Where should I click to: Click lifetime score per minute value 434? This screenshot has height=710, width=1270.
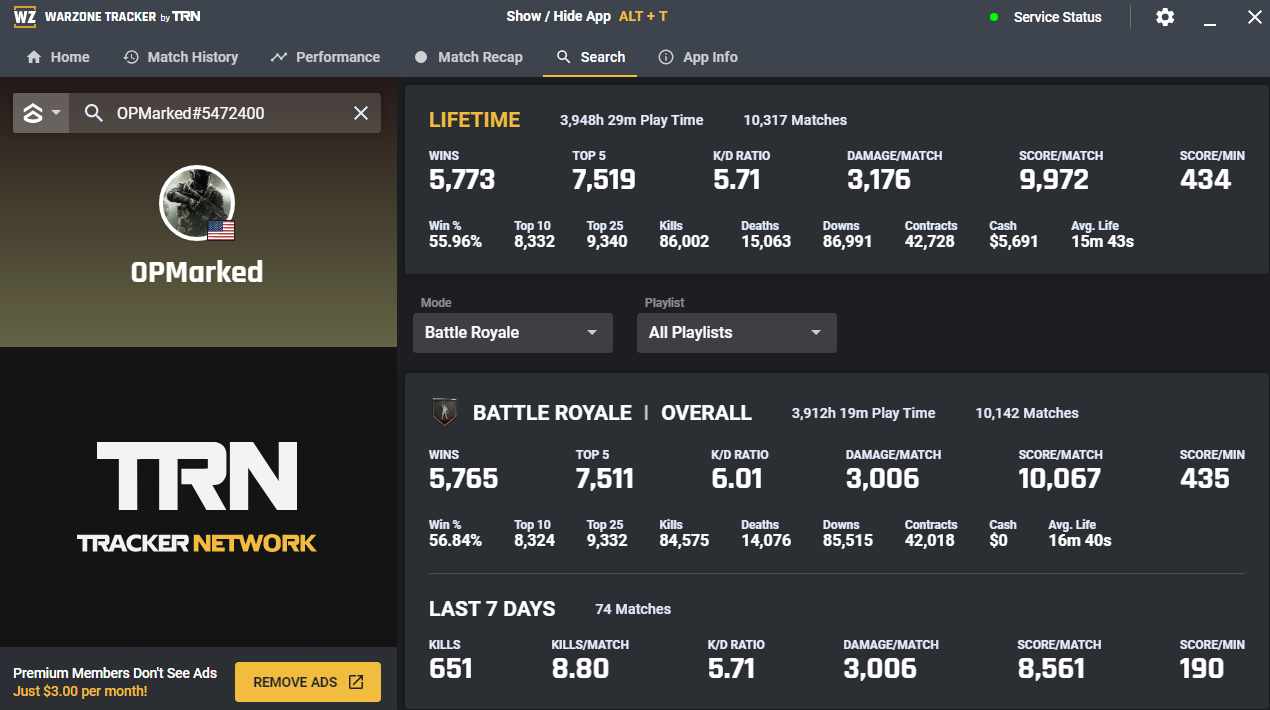pyautogui.click(x=1206, y=180)
